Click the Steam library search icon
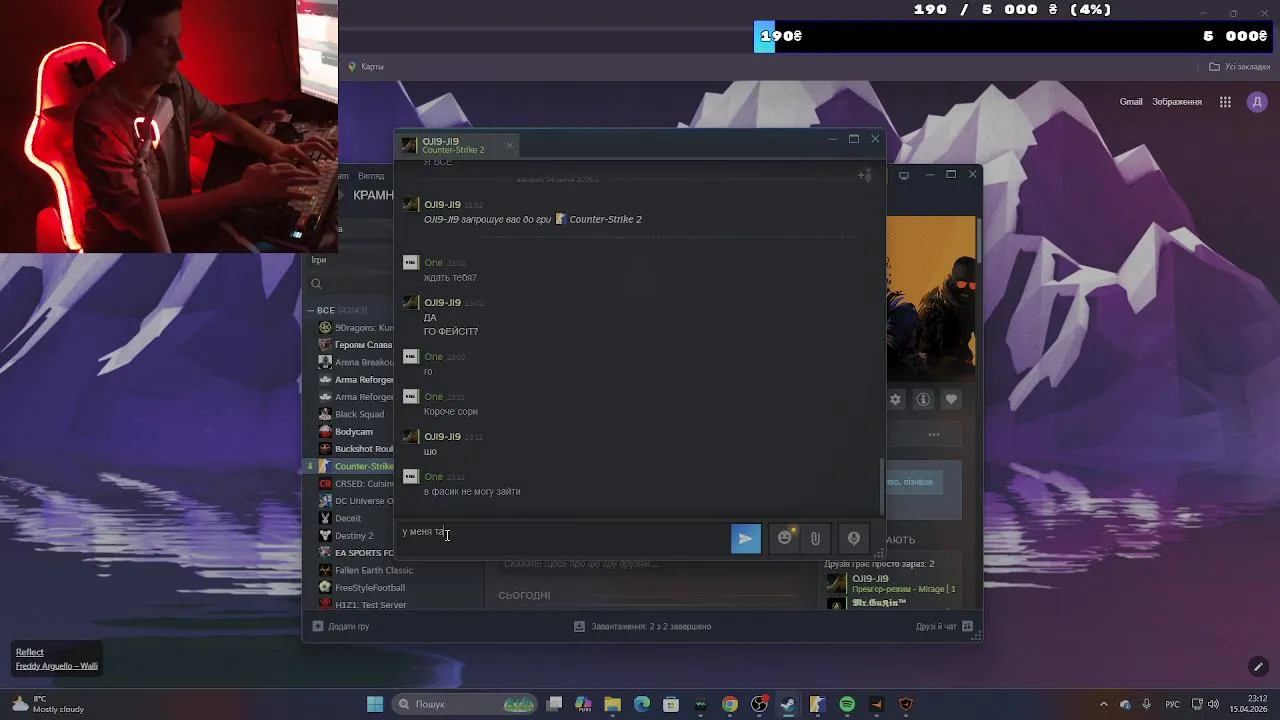1280x720 pixels. click(316, 284)
